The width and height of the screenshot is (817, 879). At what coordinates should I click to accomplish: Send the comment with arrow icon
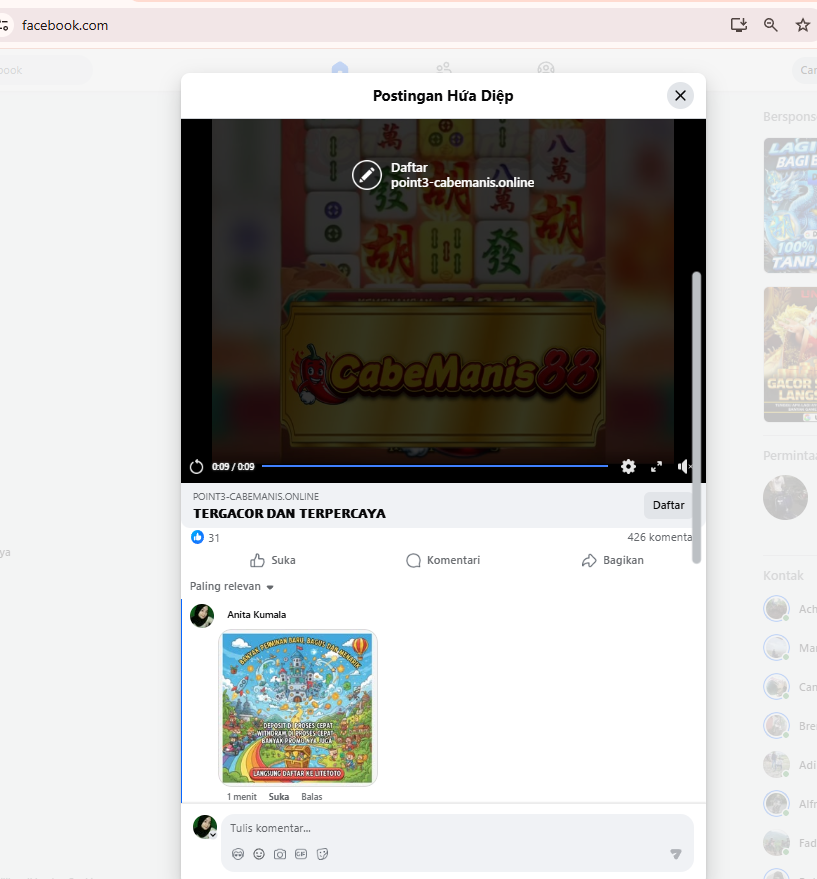click(676, 854)
